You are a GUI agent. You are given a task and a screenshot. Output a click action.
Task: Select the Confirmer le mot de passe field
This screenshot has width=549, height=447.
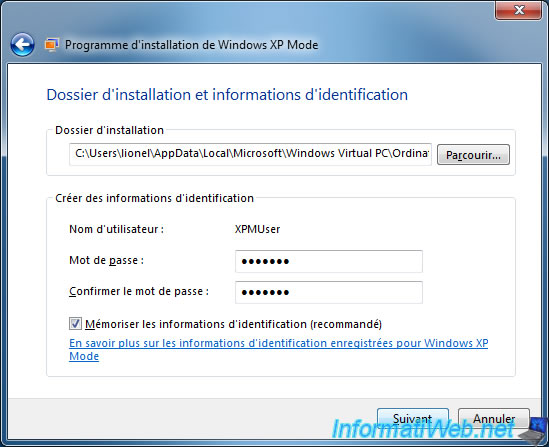click(x=329, y=292)
